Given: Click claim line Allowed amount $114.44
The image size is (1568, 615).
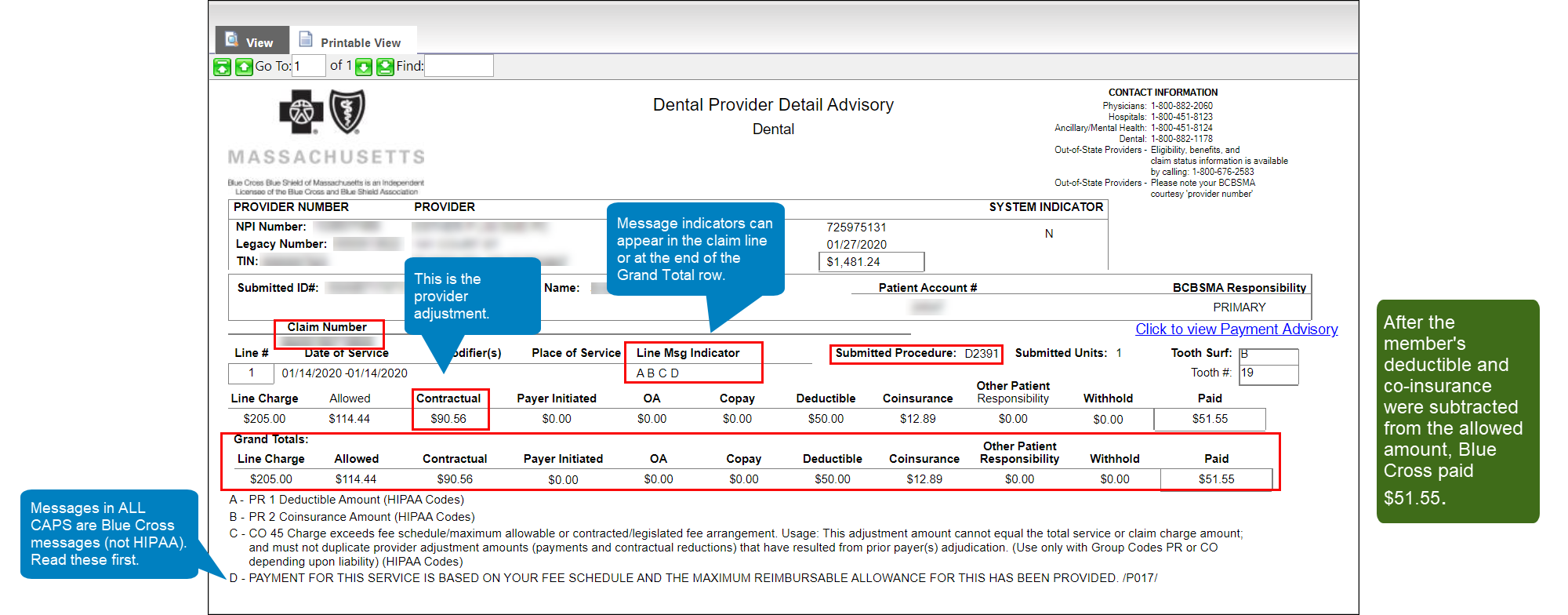Looking at the screenshot, I should tap(349, 419).
